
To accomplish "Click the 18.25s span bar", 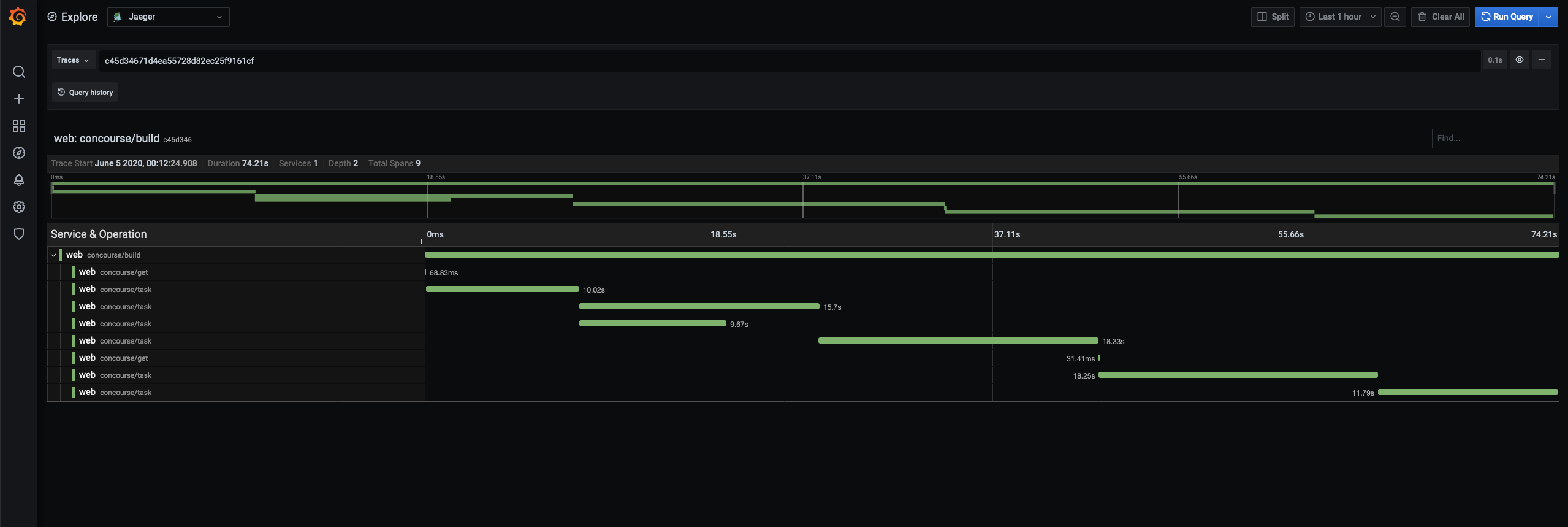I will point(1238,375).
